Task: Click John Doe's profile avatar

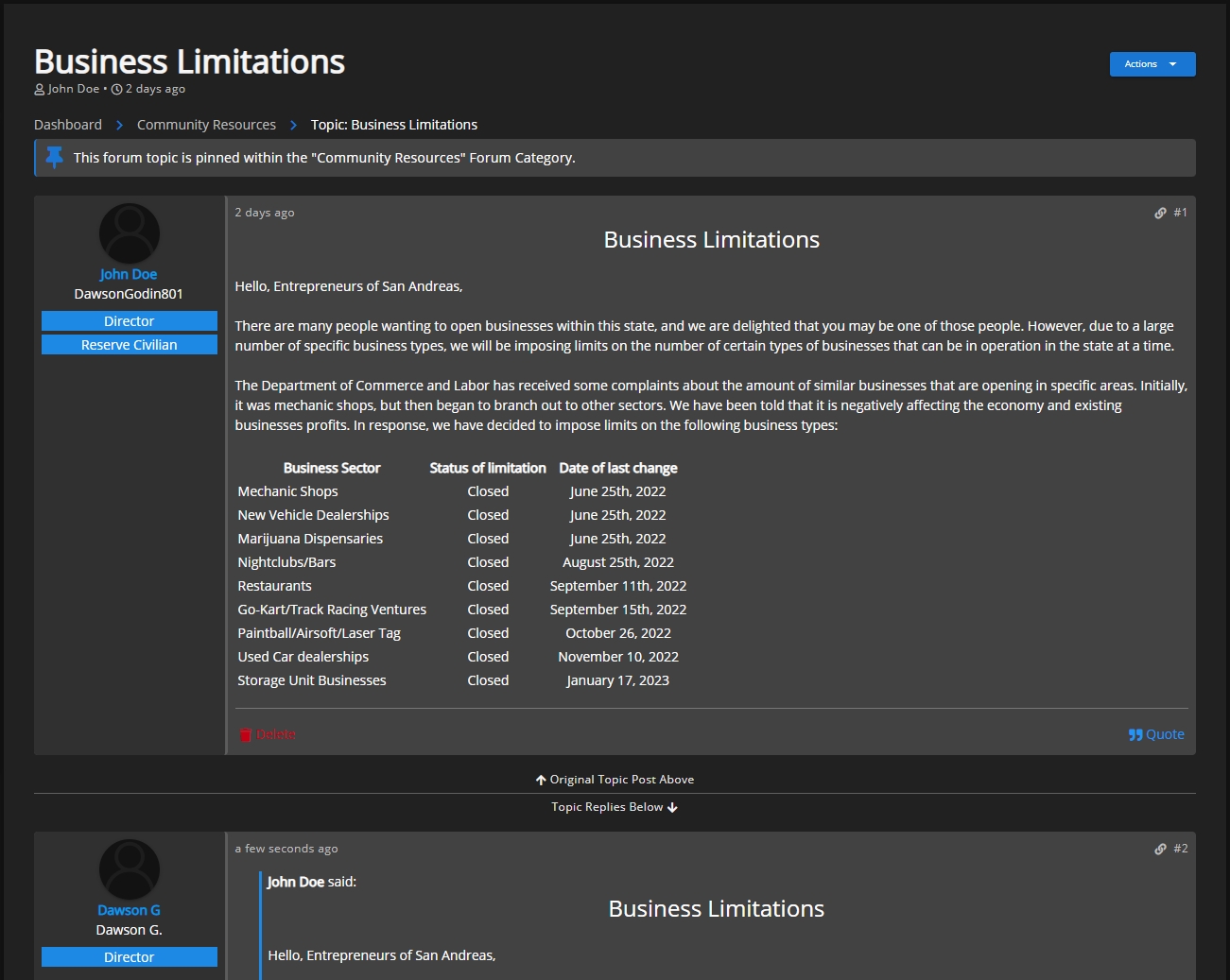Action: tap(130, 233)
